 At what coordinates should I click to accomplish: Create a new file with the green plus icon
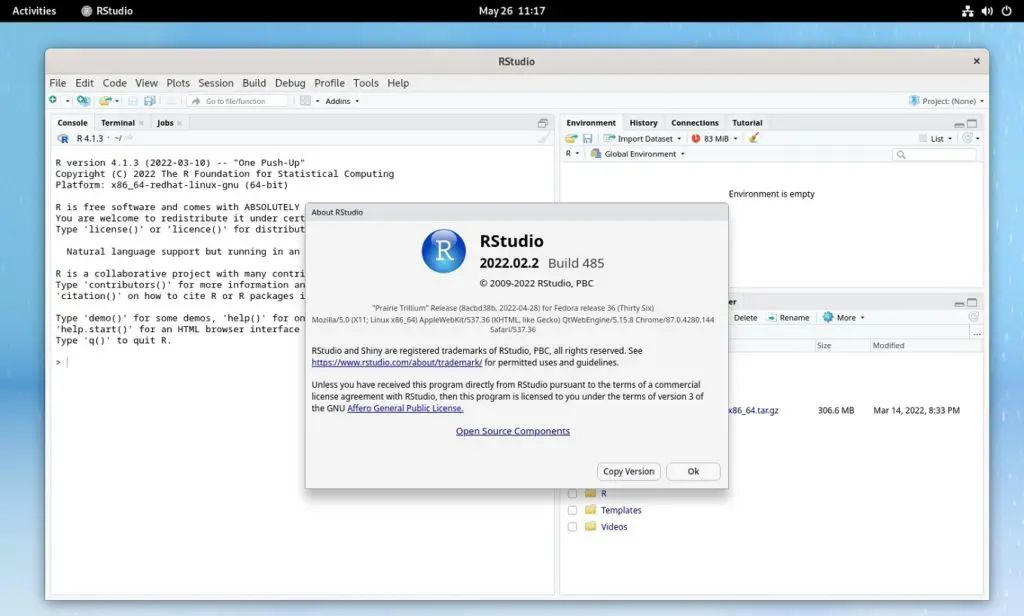point(53,100)
